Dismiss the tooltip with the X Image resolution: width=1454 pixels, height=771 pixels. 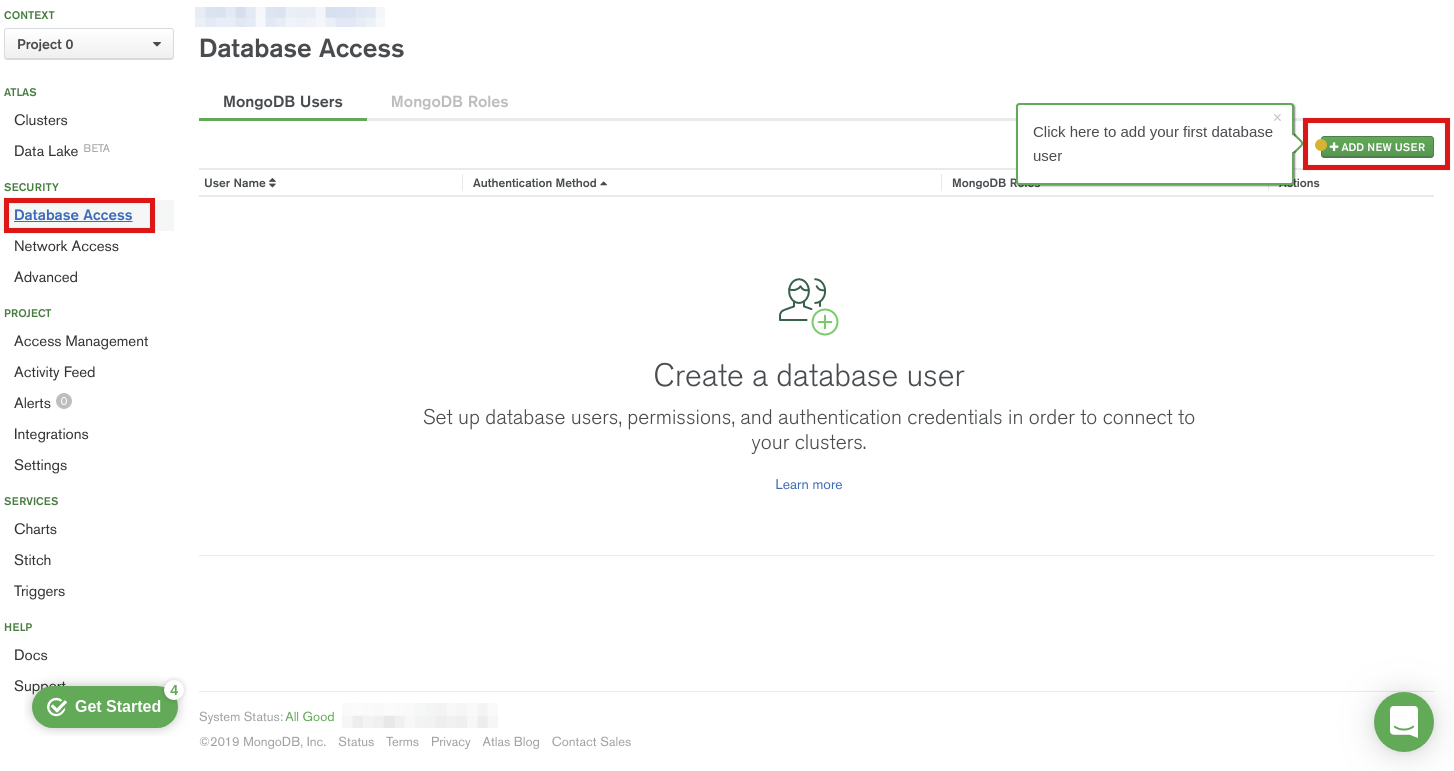[x=1277, y=117]
